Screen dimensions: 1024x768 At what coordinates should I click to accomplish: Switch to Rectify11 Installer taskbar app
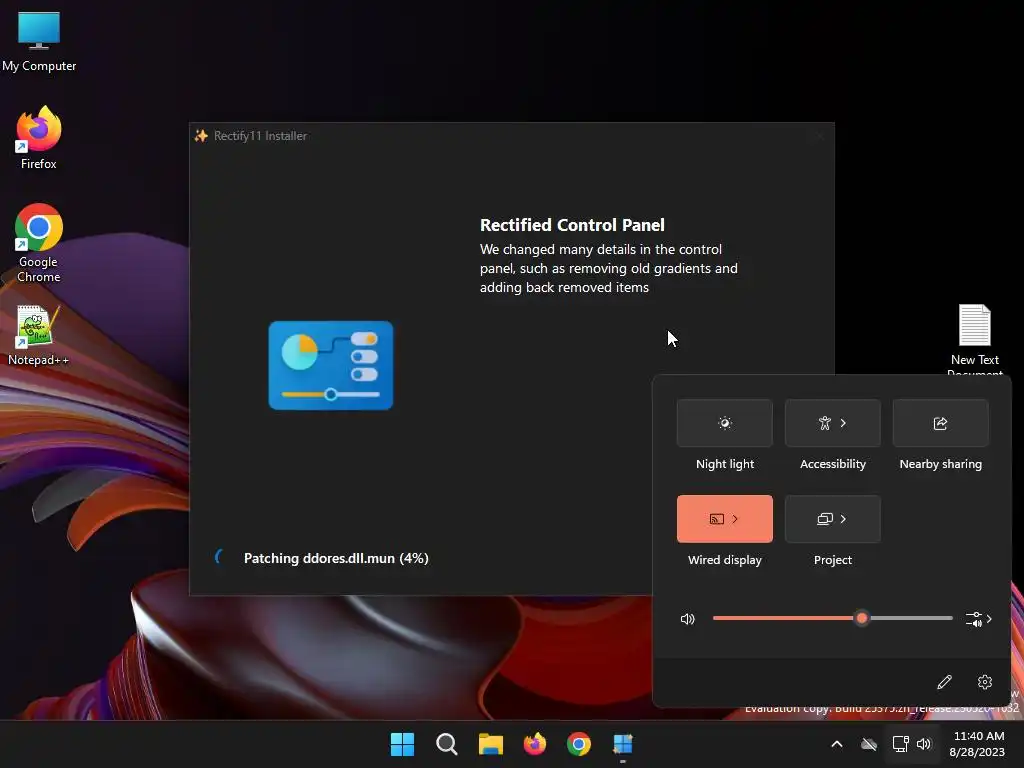623,744
